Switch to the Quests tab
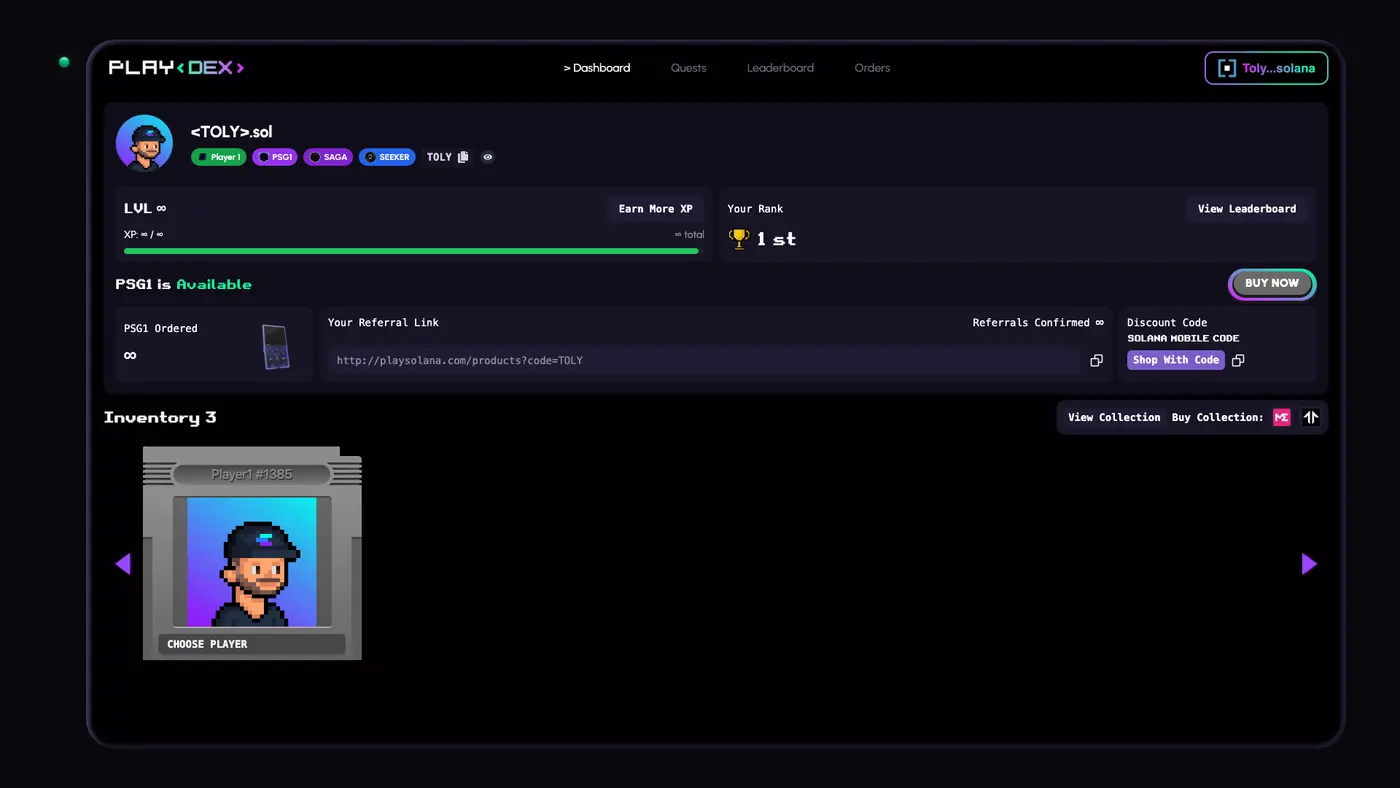1400x788 pixels. pyautogui.click(x=688, y=68)
